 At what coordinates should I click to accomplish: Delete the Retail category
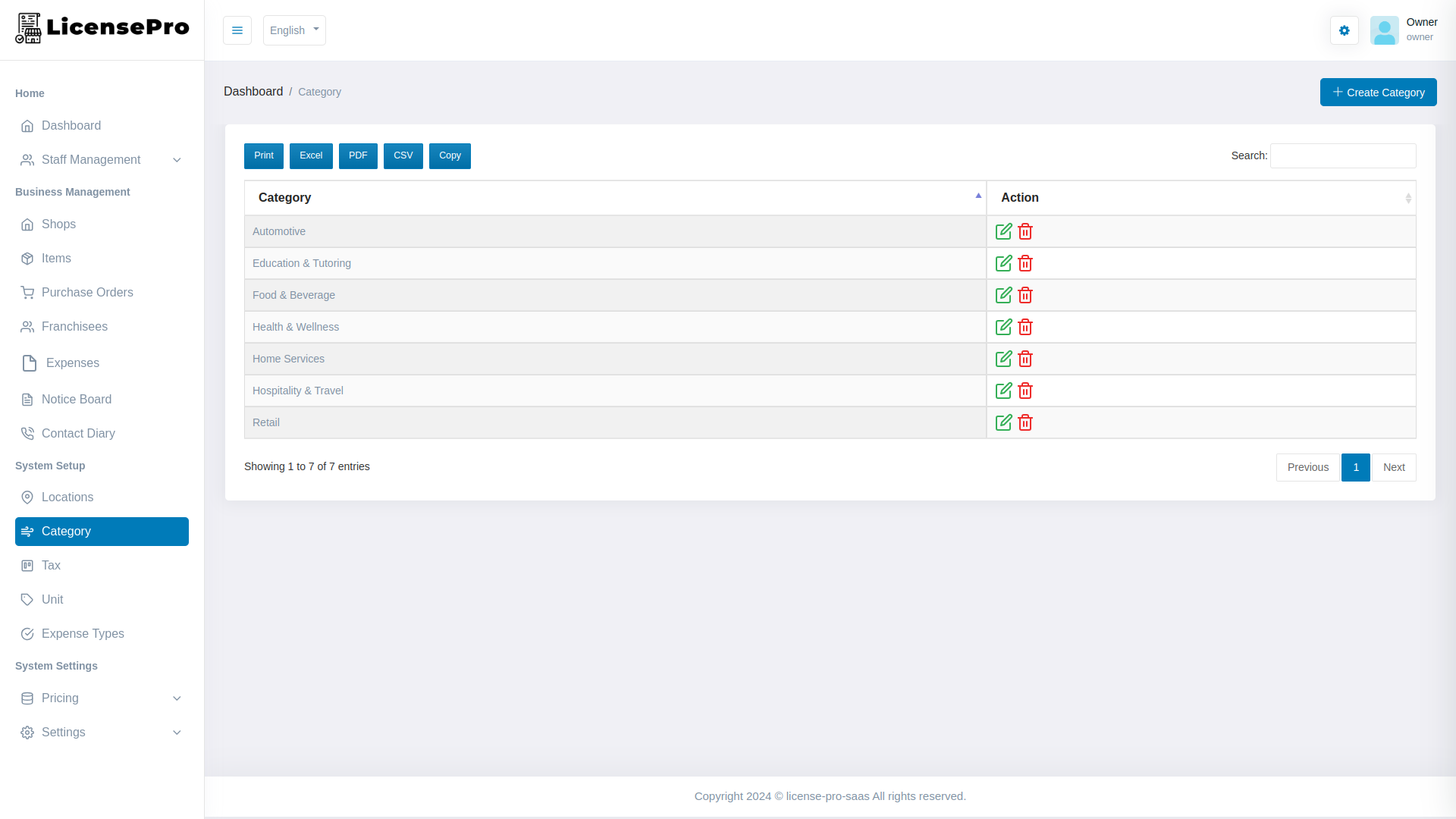click(x=1025, y=422)
